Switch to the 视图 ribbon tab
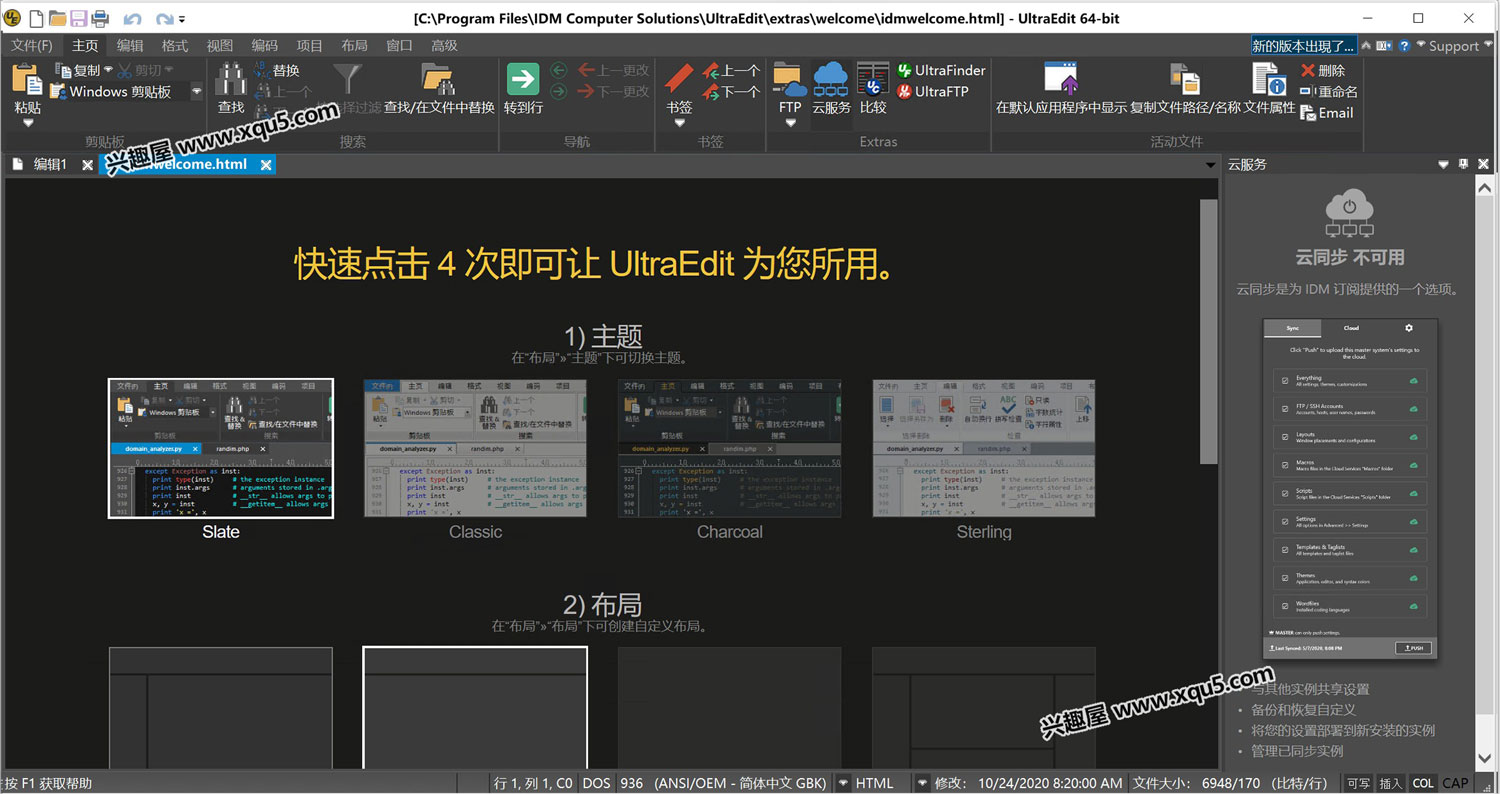1500x794 pixels. click(220, 45)
